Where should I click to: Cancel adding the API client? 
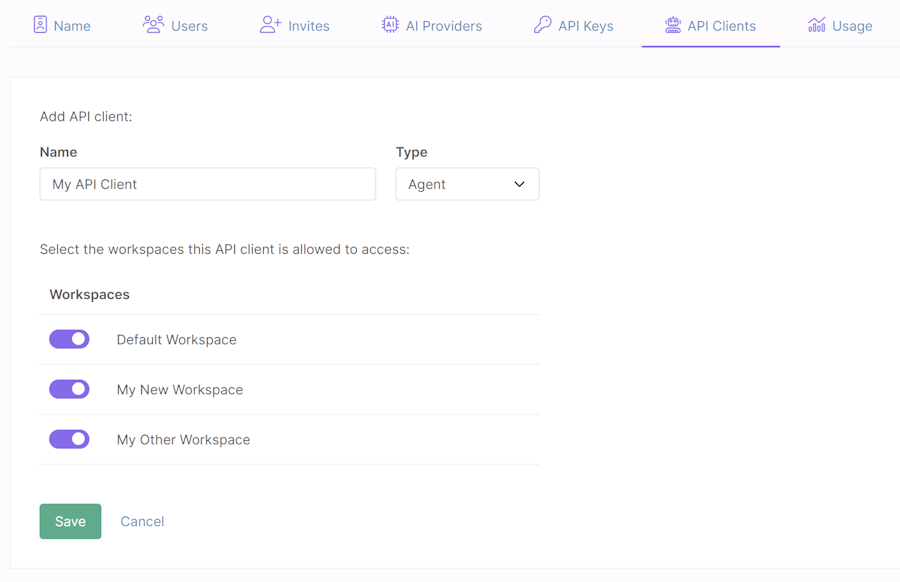(142, 521)
